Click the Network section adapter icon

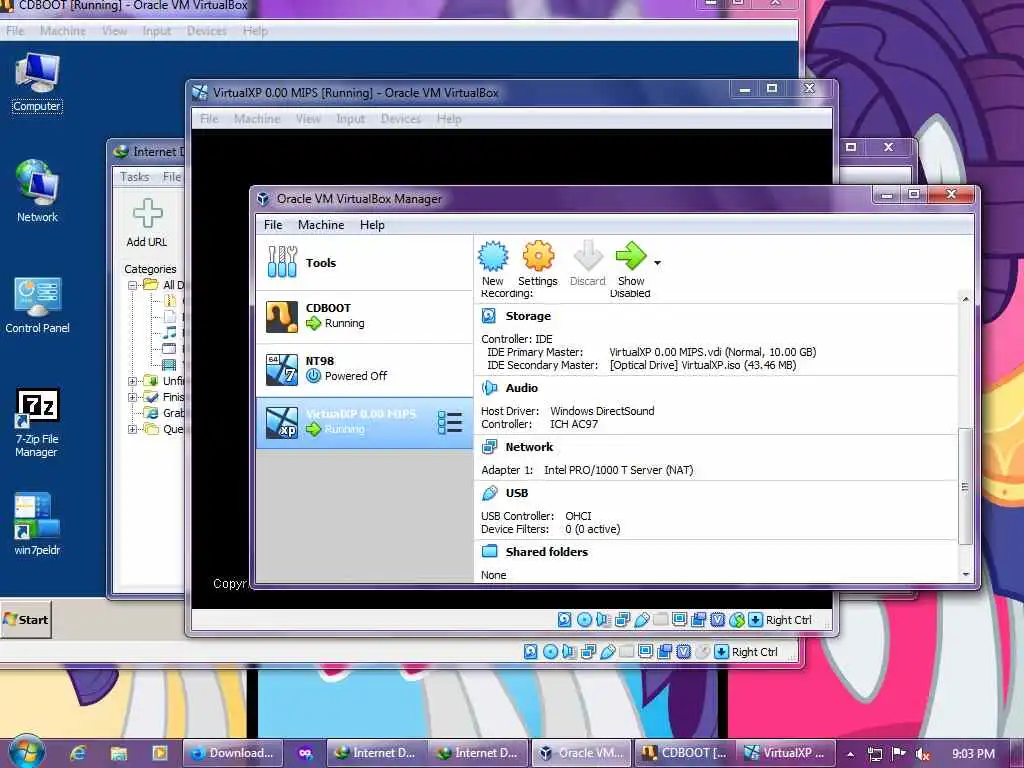pos(488,447)
